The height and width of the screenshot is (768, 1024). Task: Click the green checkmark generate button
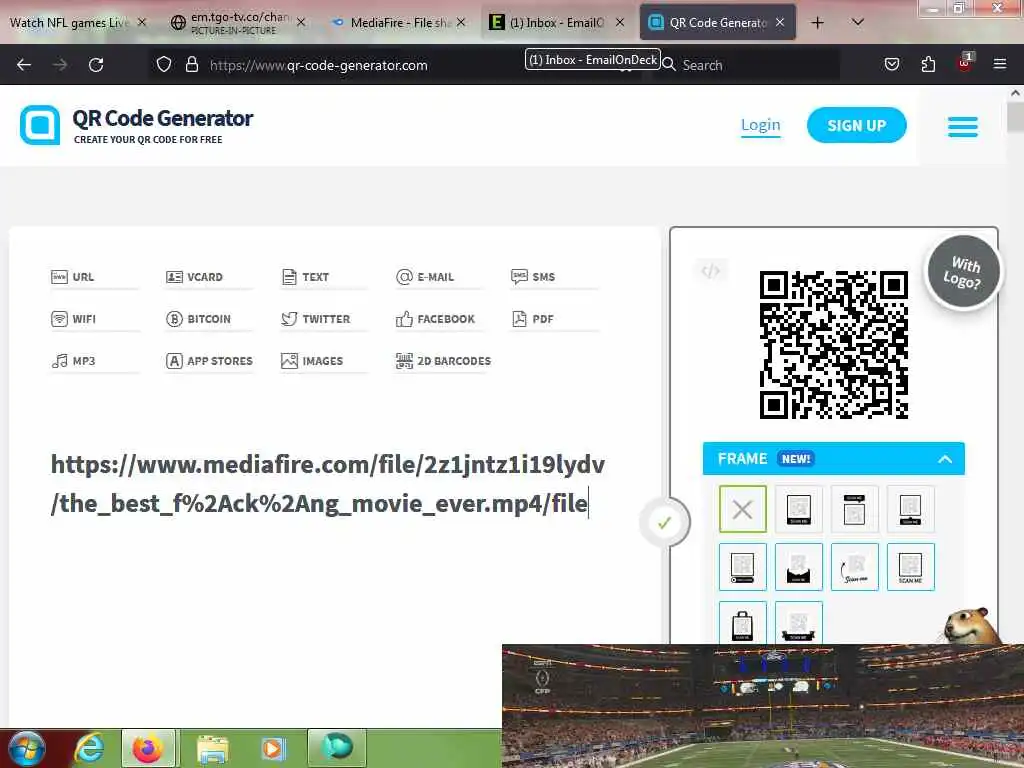tap(664, 522)
